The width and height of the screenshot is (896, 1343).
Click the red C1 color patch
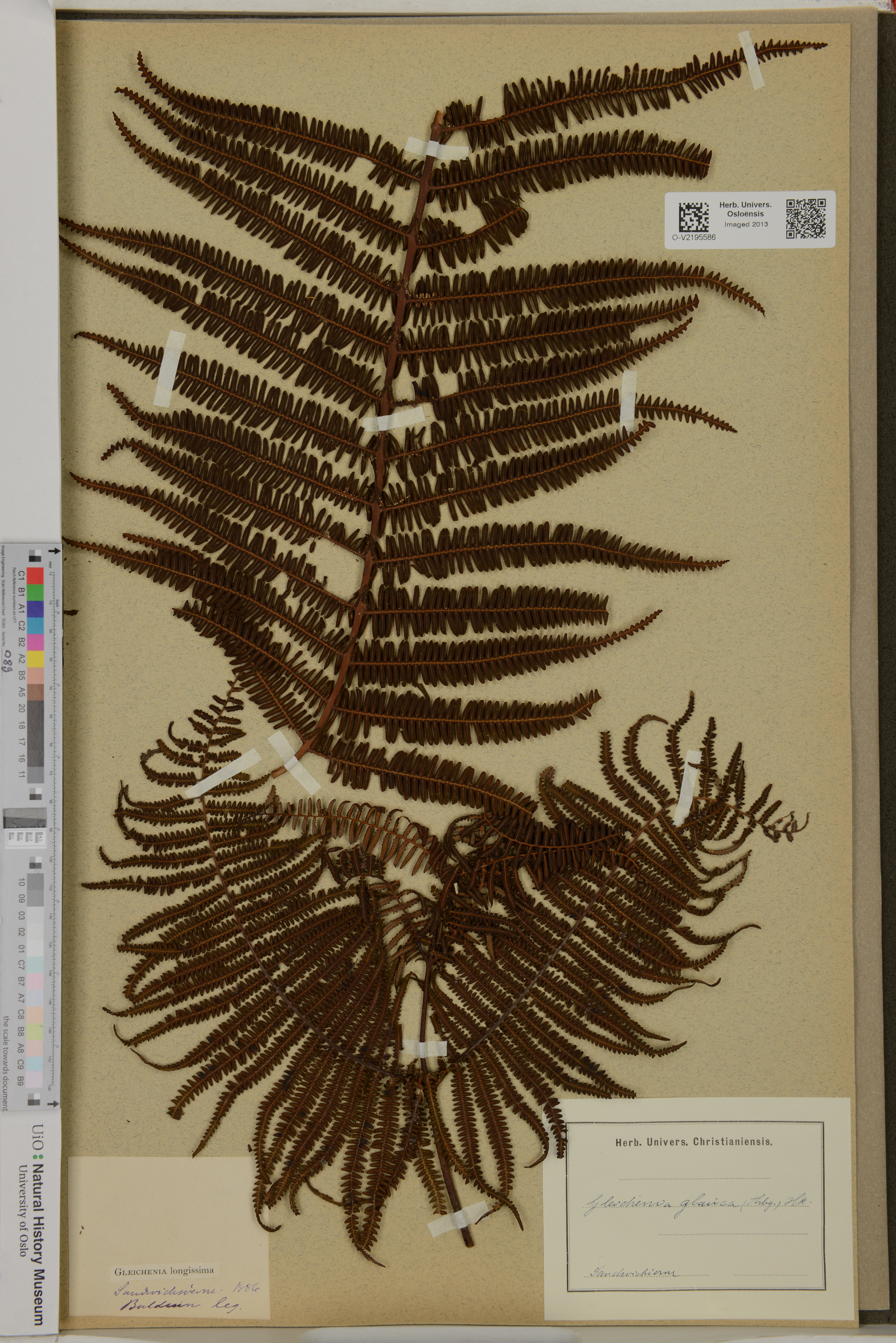35,576
